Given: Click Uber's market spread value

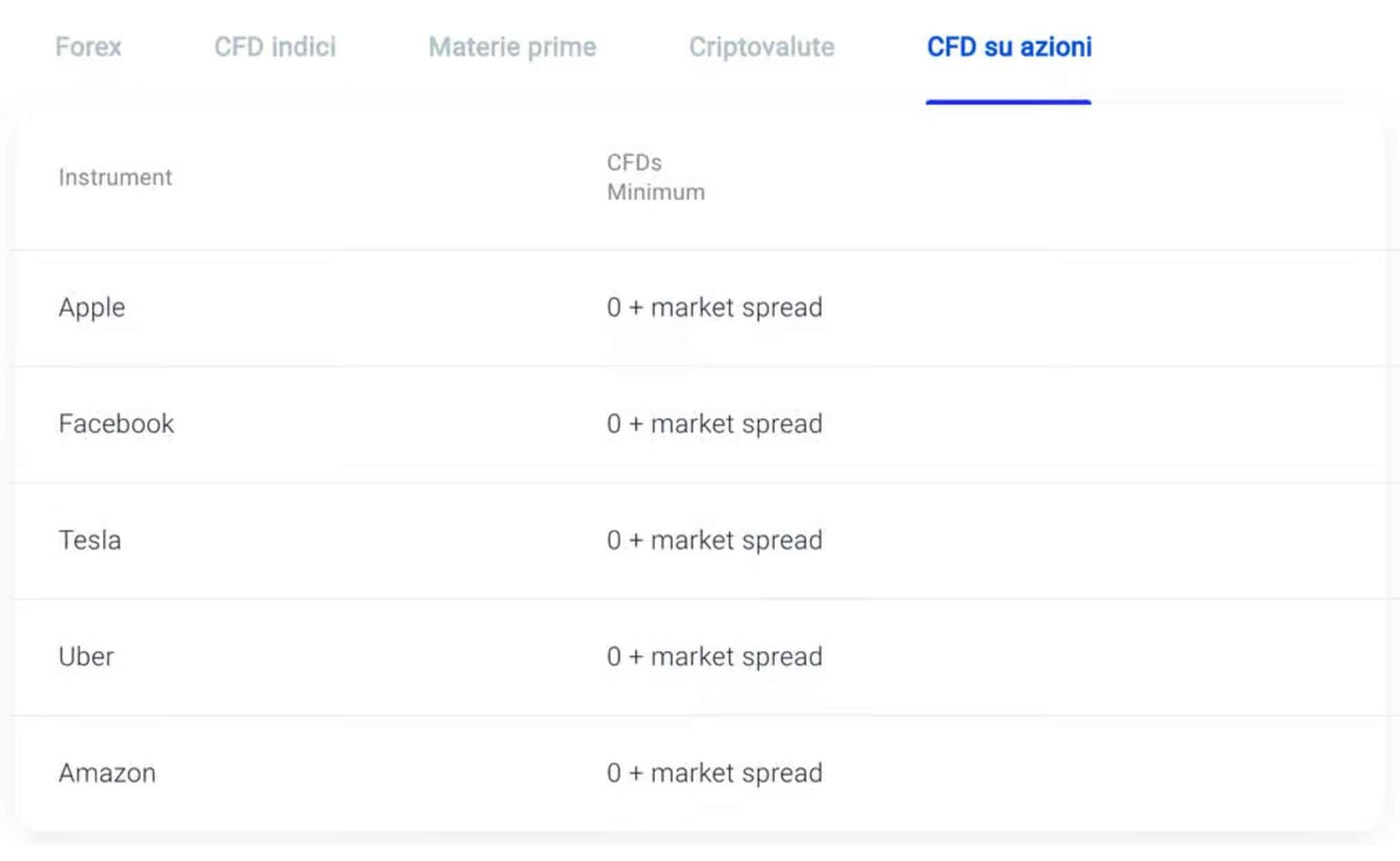Looking at the screenshot, I should (715, 657).
